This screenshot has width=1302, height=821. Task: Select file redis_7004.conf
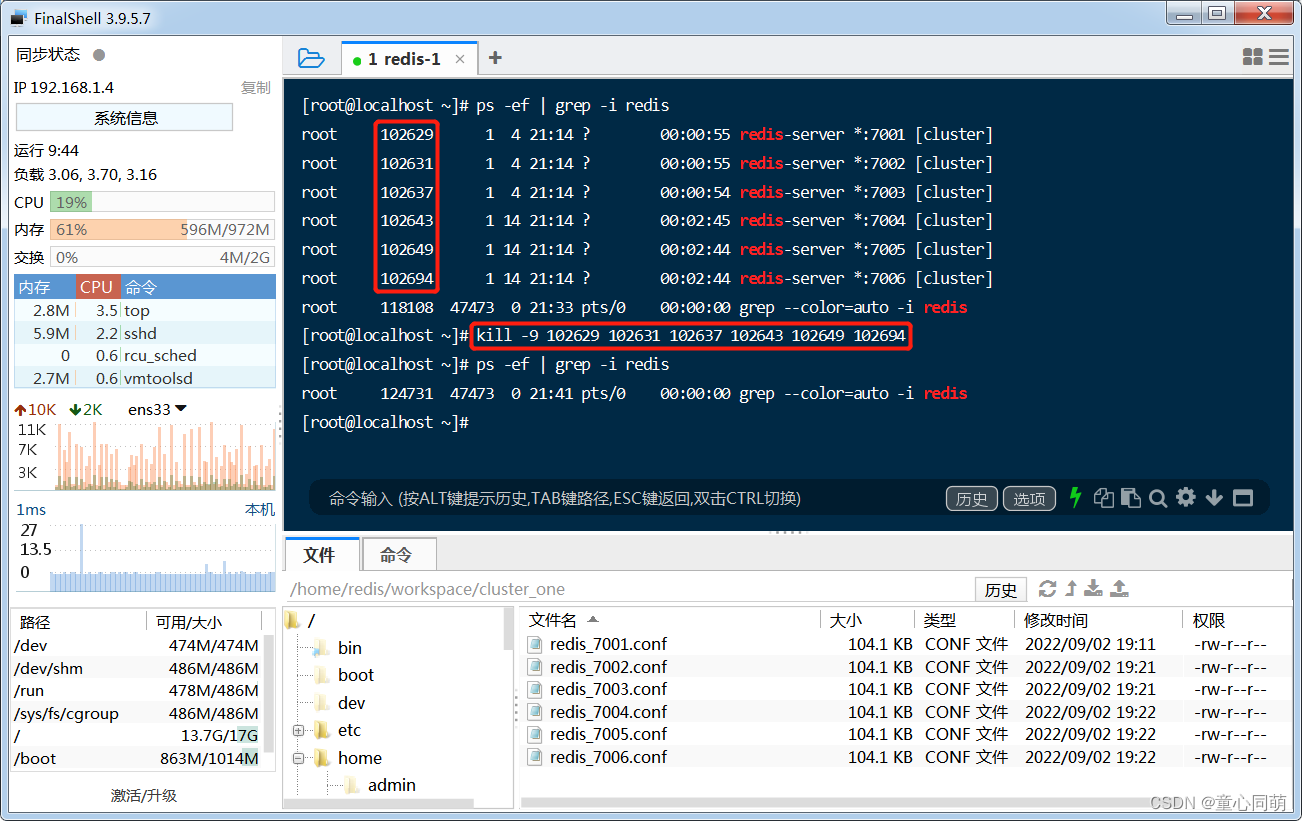click(x=608, y=712)
